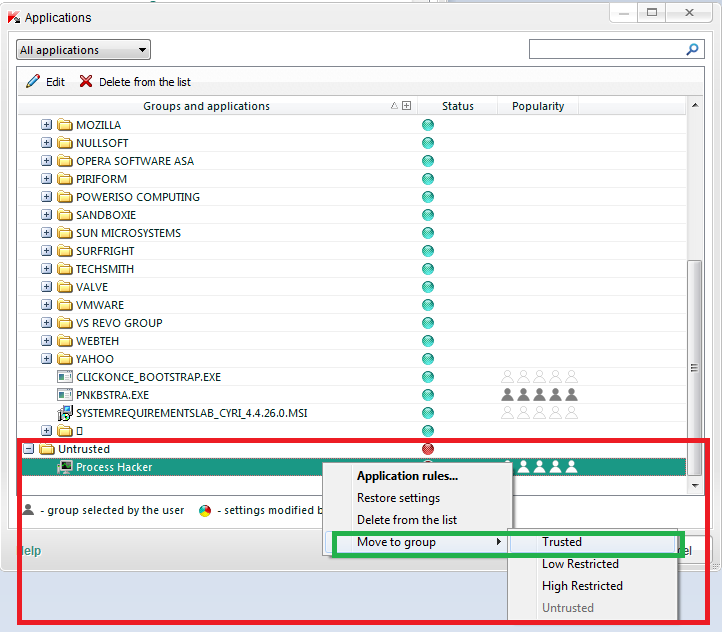This screenshot has width=722, height=632.
Task: Click the VALVE folder icon
Action: (65, 287)
